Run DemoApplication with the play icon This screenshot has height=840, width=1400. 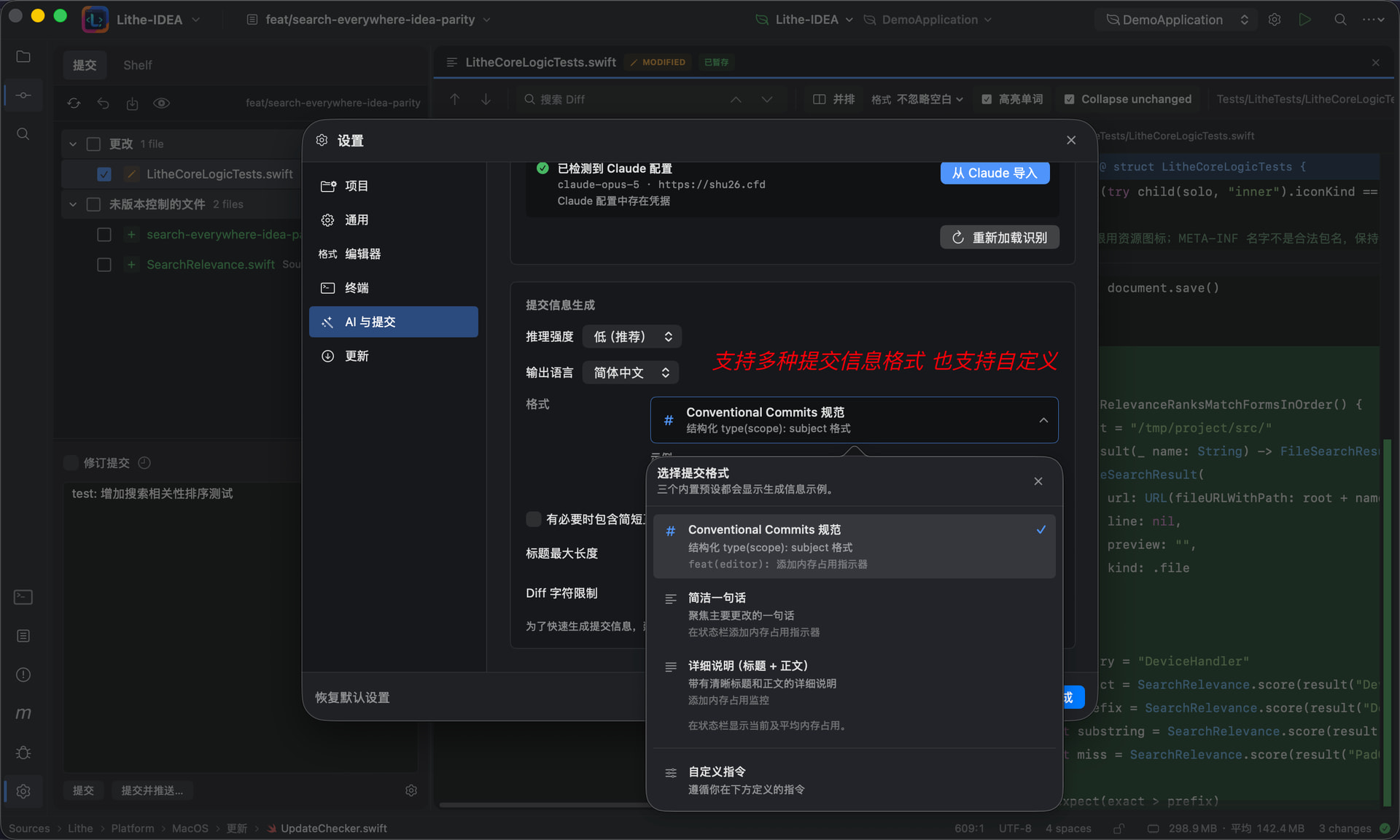[x=1305, y=20]
